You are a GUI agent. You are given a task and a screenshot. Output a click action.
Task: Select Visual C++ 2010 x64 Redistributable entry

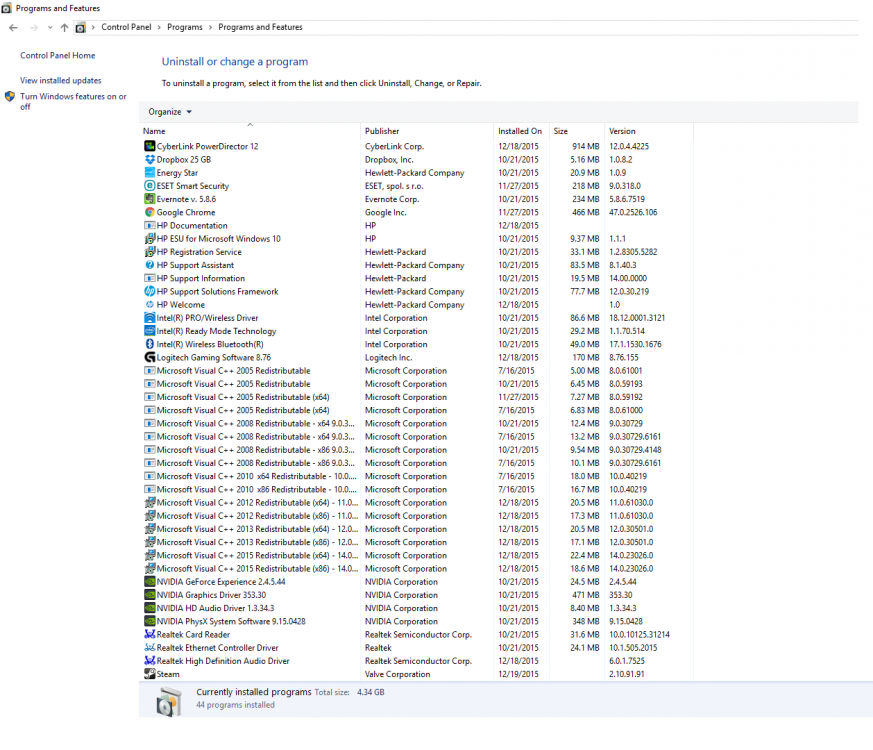pyautogui.click(x=256, y=476)
